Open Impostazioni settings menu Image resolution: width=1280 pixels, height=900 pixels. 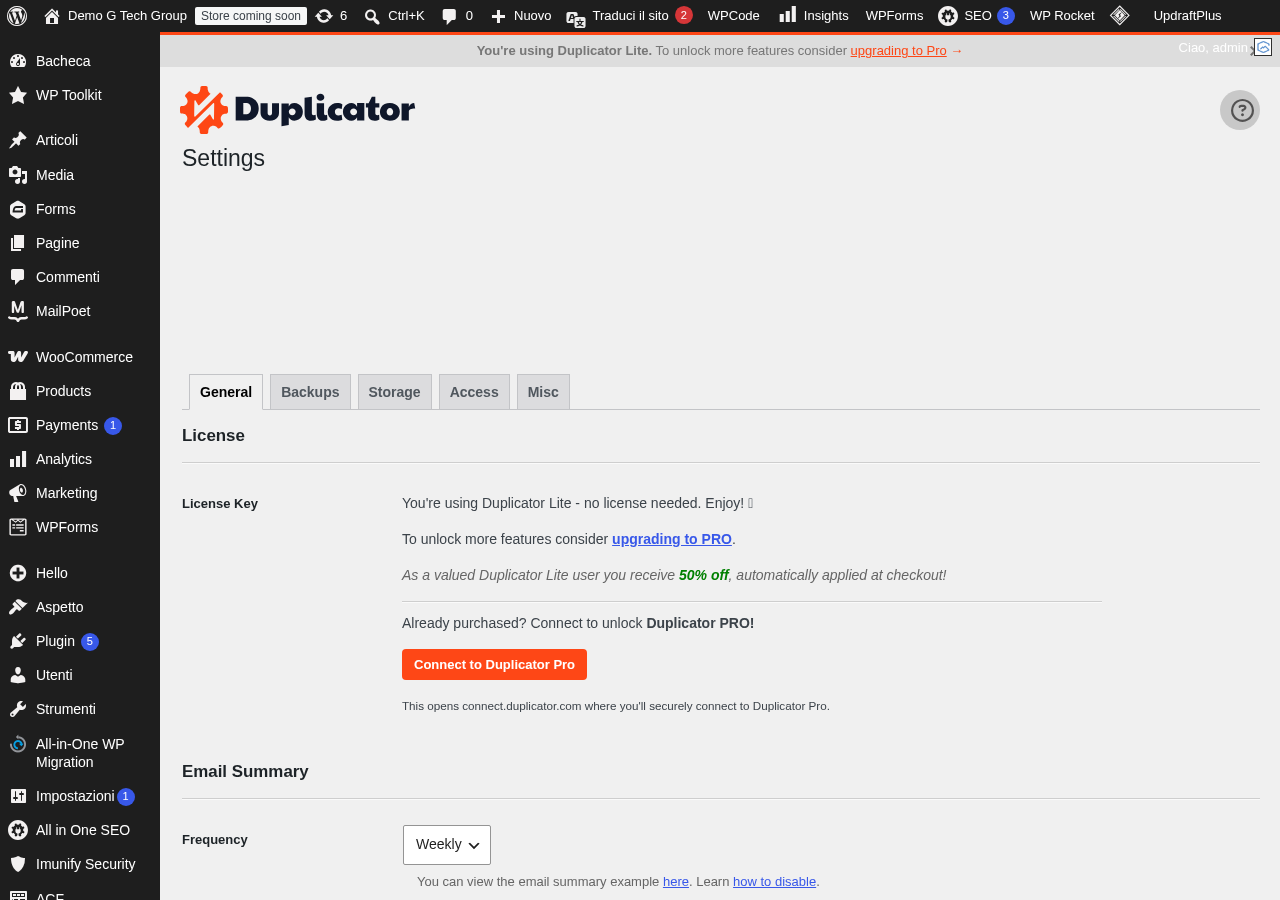[x=75, y=796]
